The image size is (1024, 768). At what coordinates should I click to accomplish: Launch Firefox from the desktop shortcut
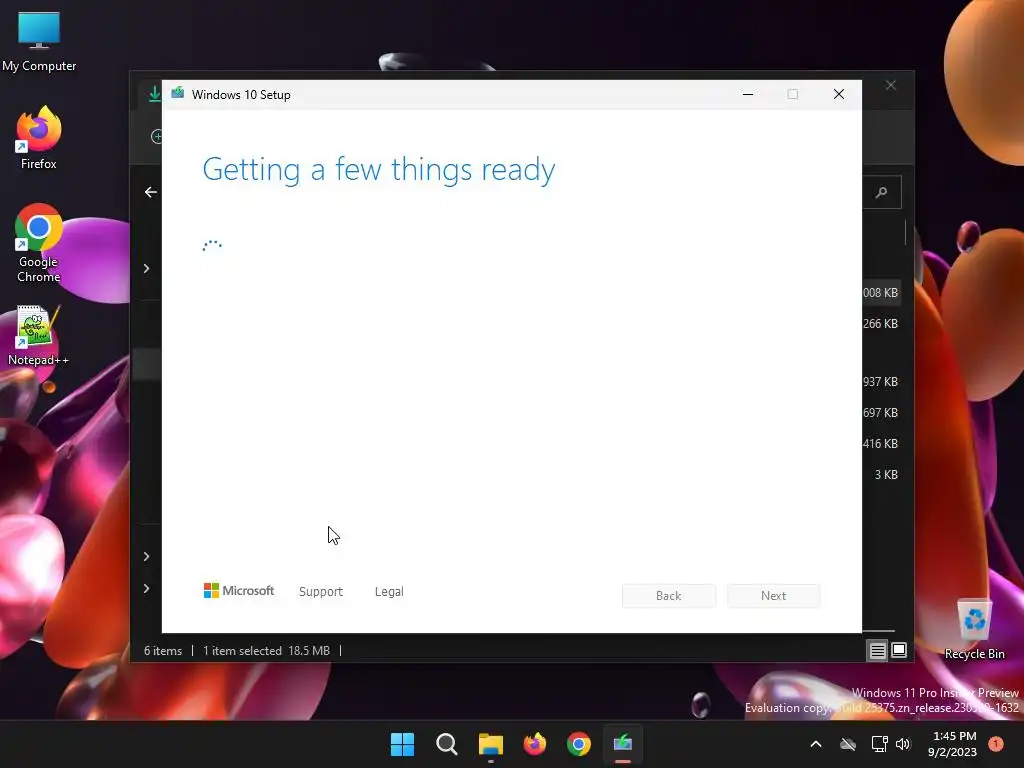[39, 138]
